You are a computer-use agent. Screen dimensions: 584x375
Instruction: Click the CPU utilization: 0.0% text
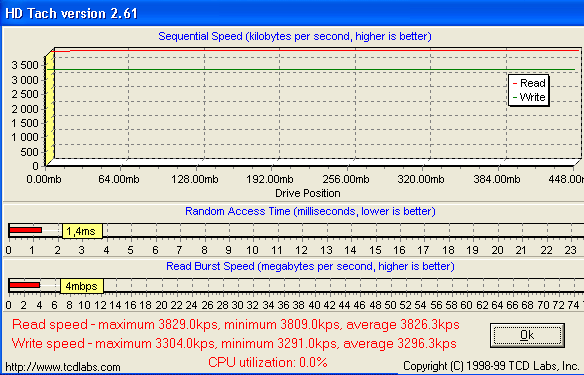tap(267, 362)
